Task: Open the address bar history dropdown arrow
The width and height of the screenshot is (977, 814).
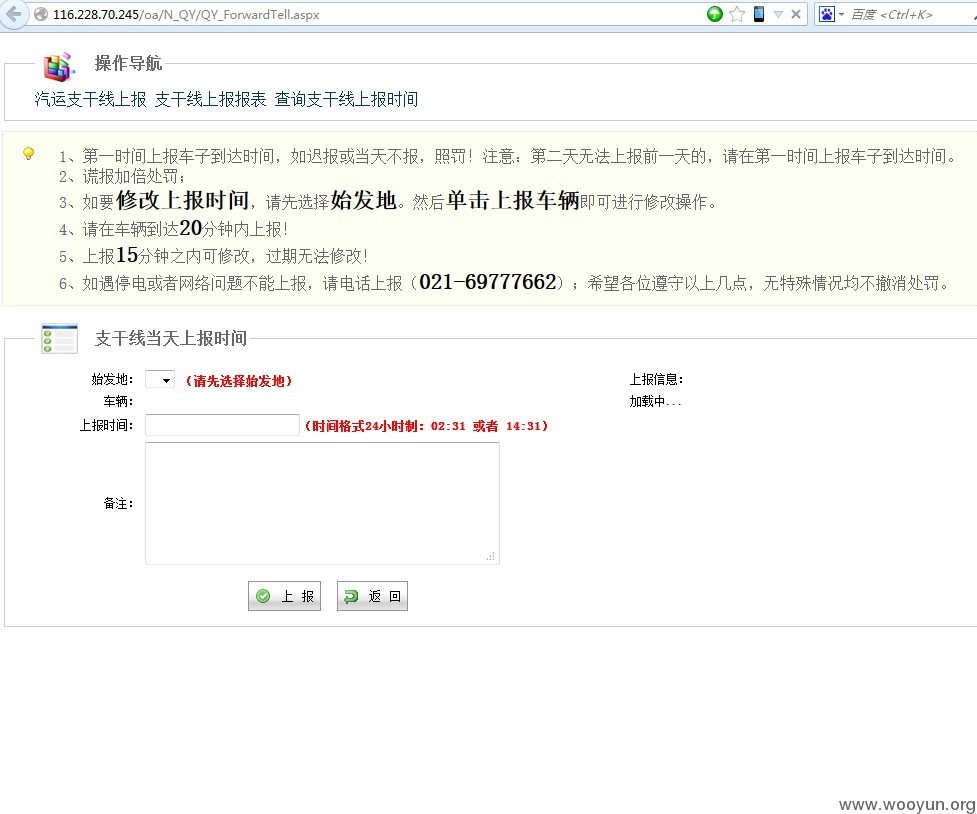Action: click(778, 14)
